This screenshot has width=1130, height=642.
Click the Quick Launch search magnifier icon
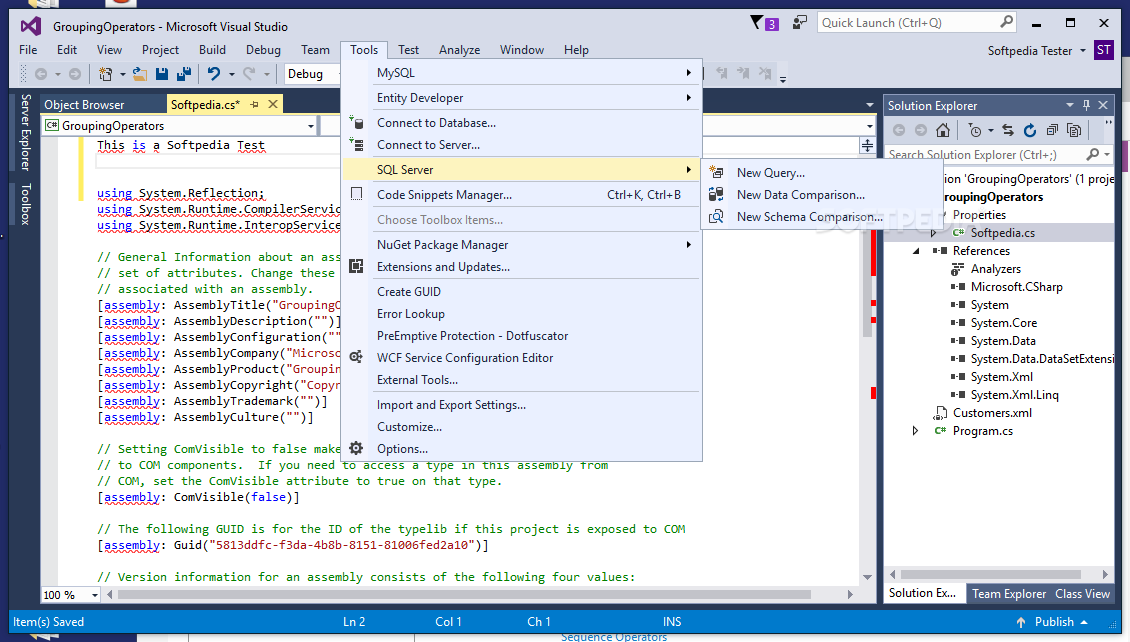tap(1007, 22)
